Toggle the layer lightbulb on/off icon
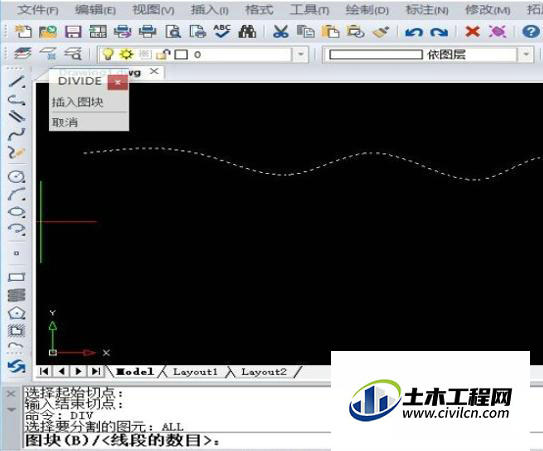Image resolution: width=543 pixels, height=451 pixels. pos(108,54)
